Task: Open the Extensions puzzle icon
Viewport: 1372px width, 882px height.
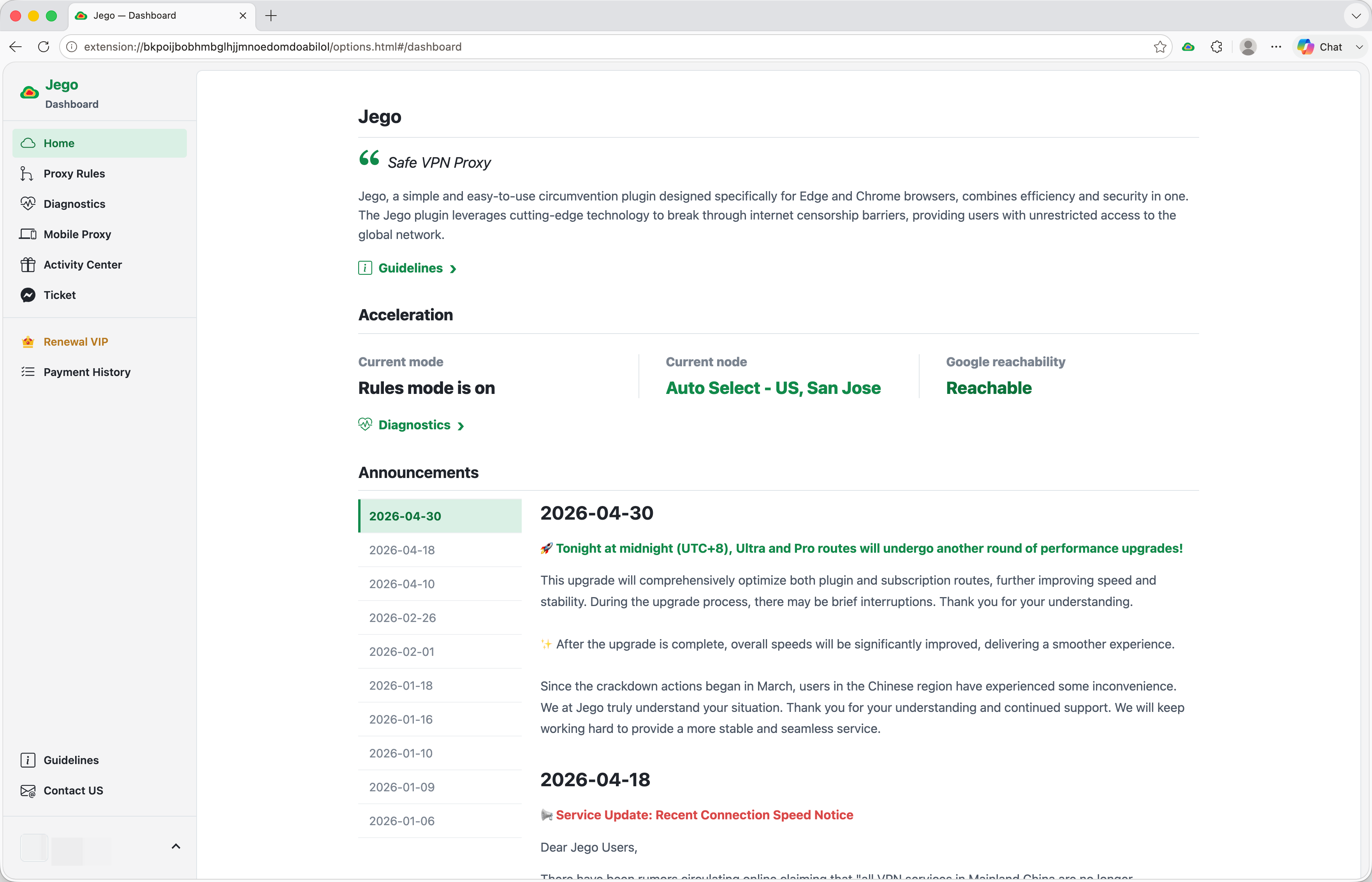Action: click(x=1216, y=47)
